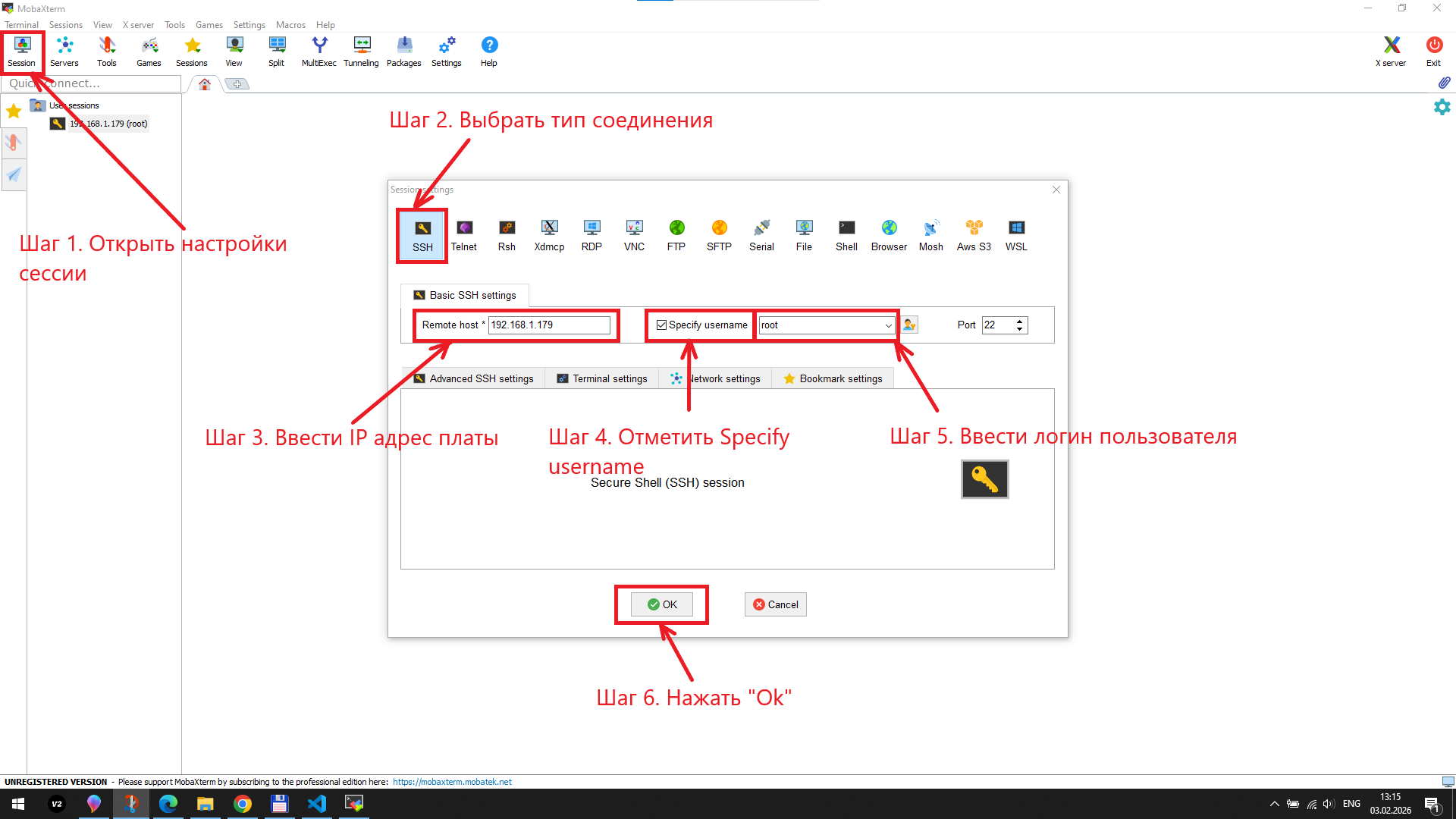Open the mobaxterm.mobatek.net link
Image resolution: width=1456 pixels, height=819 pixels.
coord(452,782)
